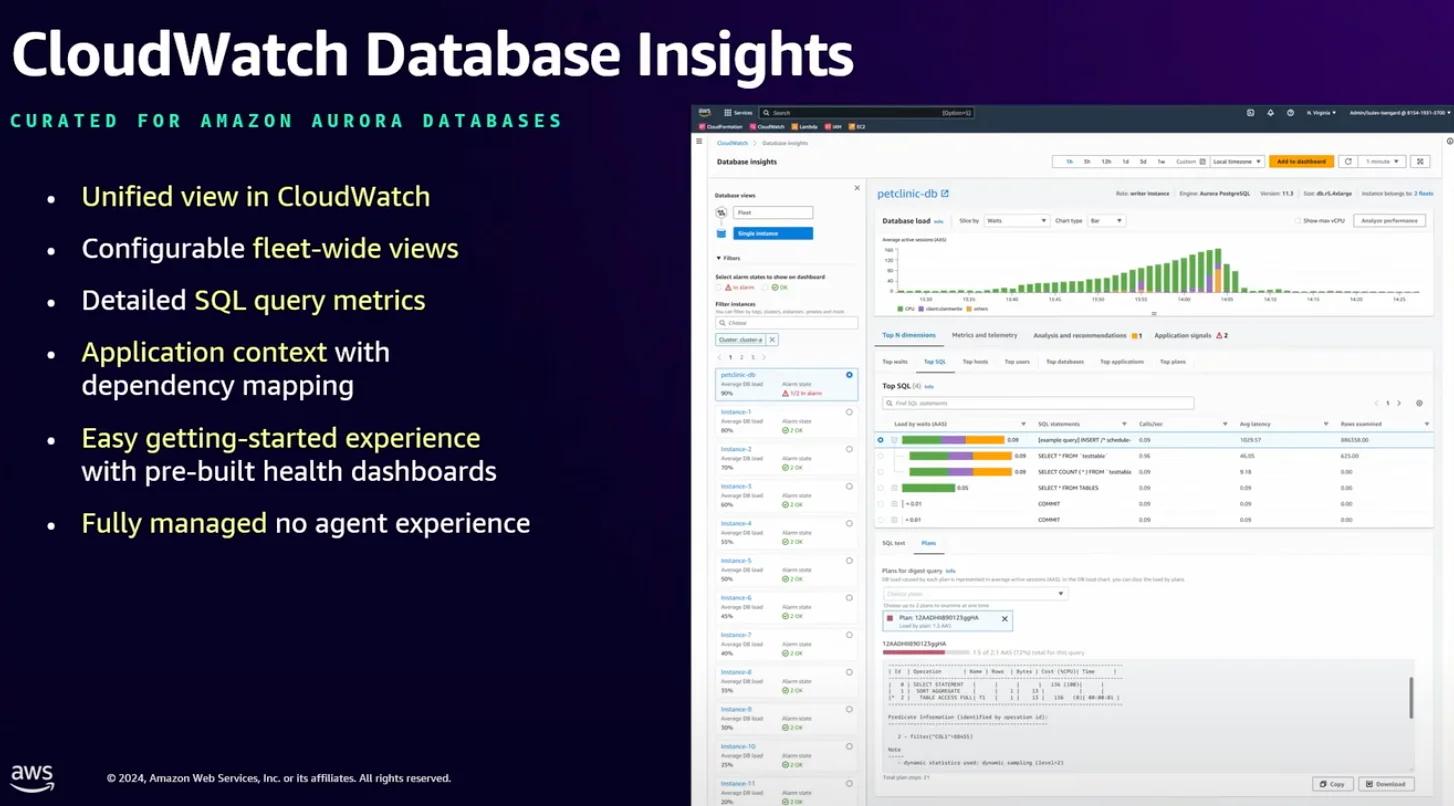Screen dimensions: 1454x806
Task: Open Lambda bookmark shortcut
Action: point(806,127)
